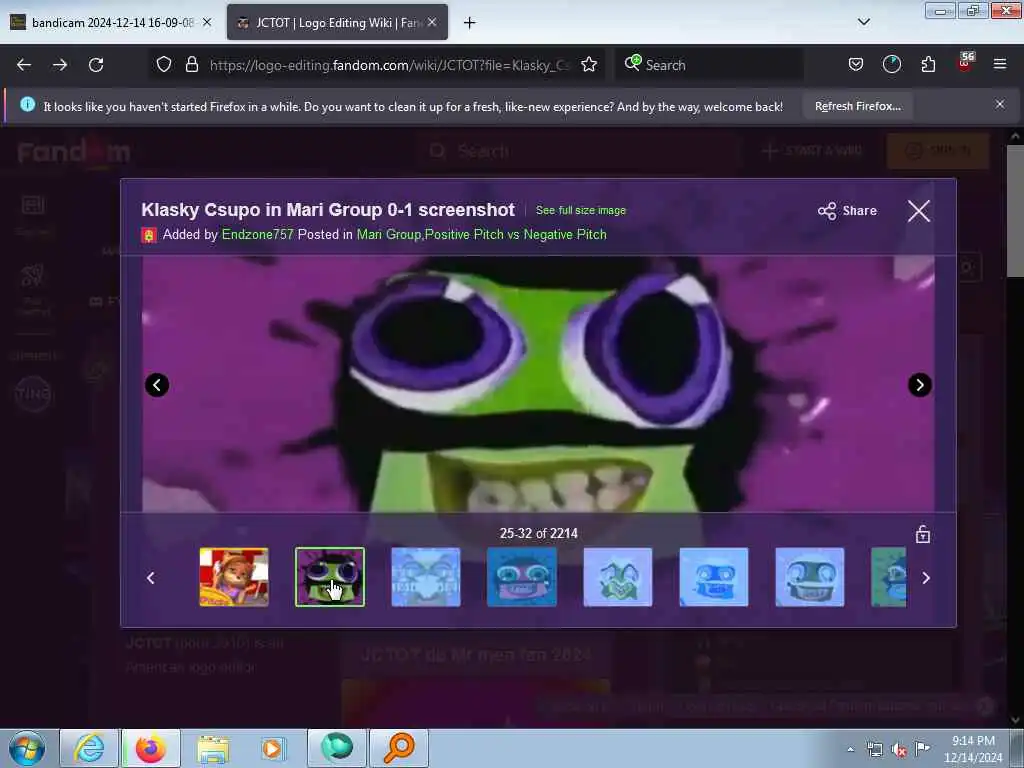
Task: Go forward with the browser forward arrow
Action: [60, 65]
